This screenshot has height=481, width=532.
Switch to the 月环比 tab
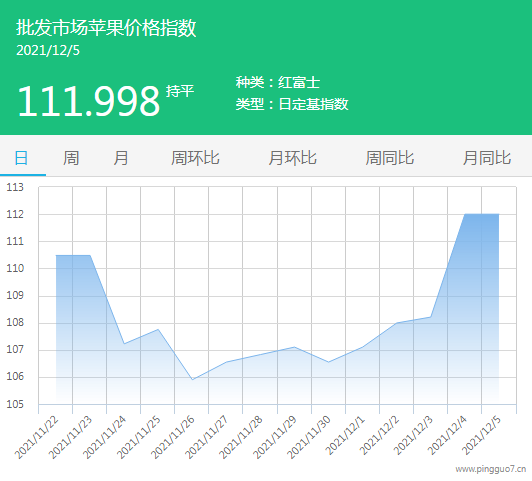292,158
